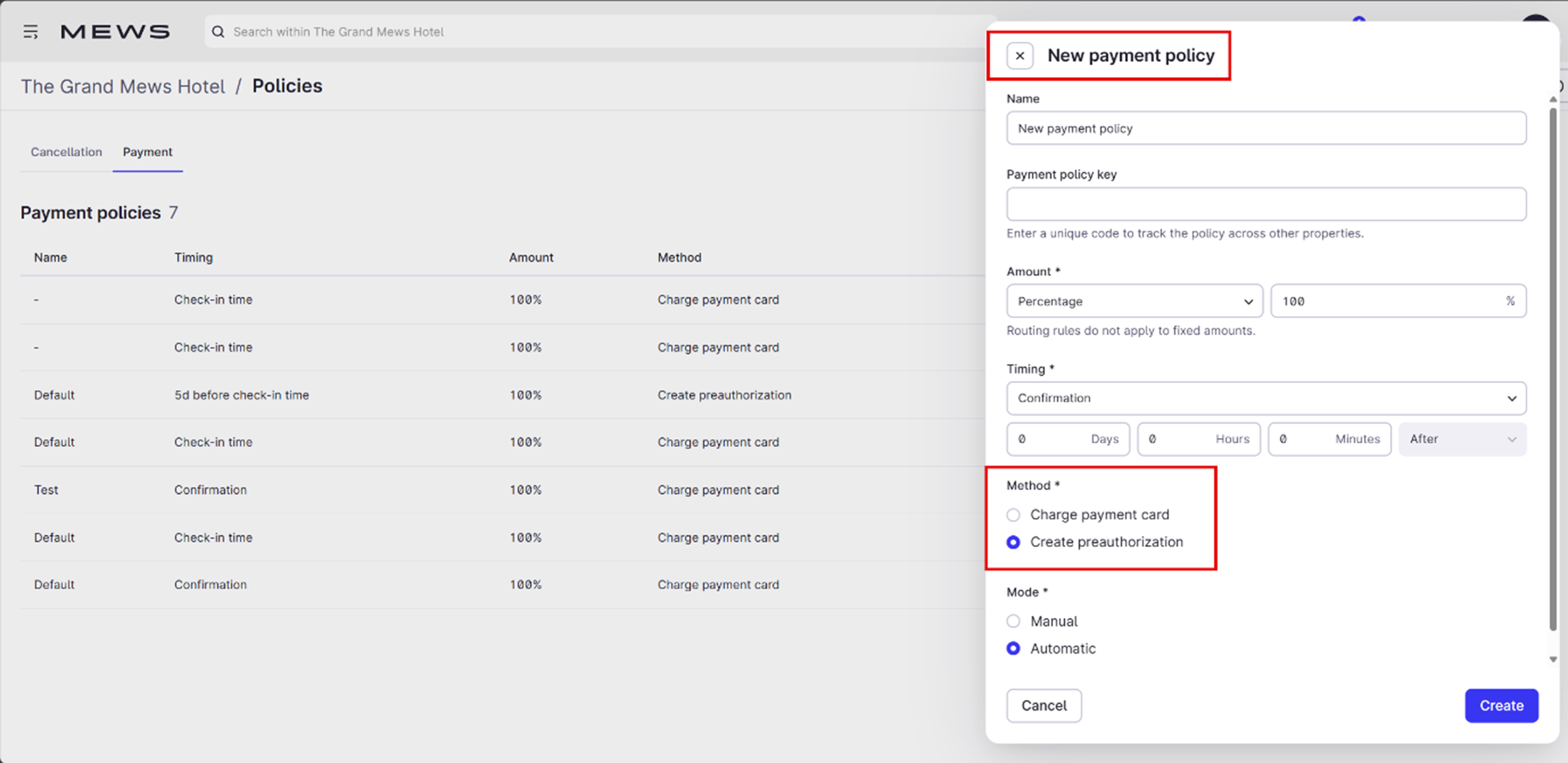Click the Confirmation timing in the Test row

click(x=211, y=490)
